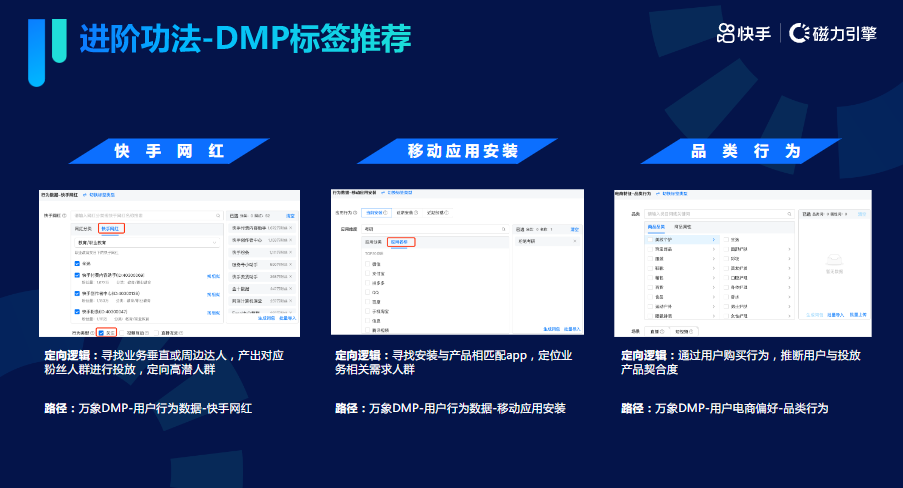Choose the 近期安装 behavior option
903x488 pixels.
(x=407, y=213)
